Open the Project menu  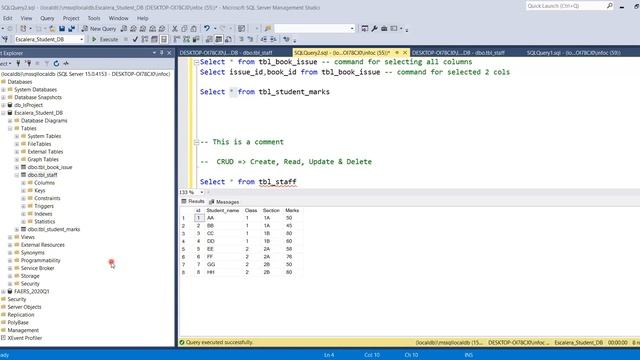(71, 18)
